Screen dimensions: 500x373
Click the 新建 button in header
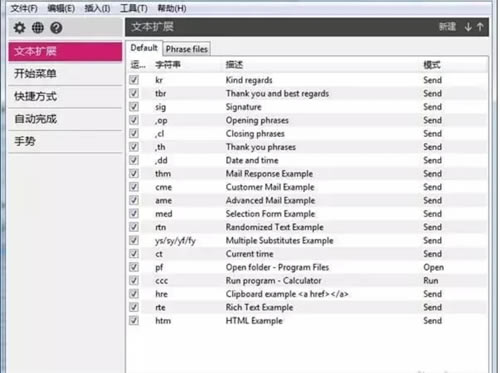click(x=447, y=27)
